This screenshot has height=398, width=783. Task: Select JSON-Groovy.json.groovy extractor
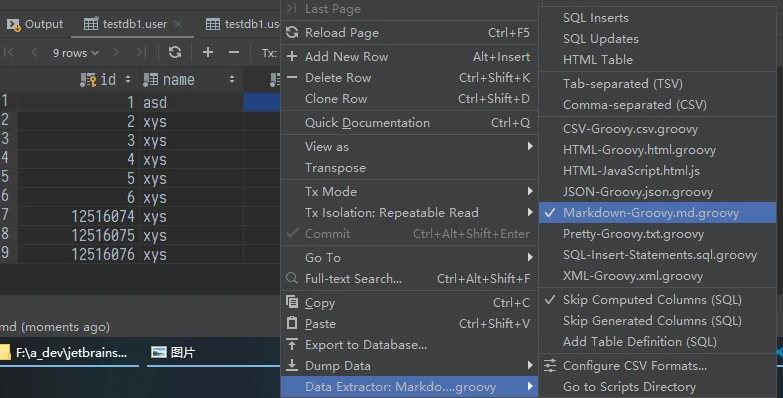coord(657,192)
